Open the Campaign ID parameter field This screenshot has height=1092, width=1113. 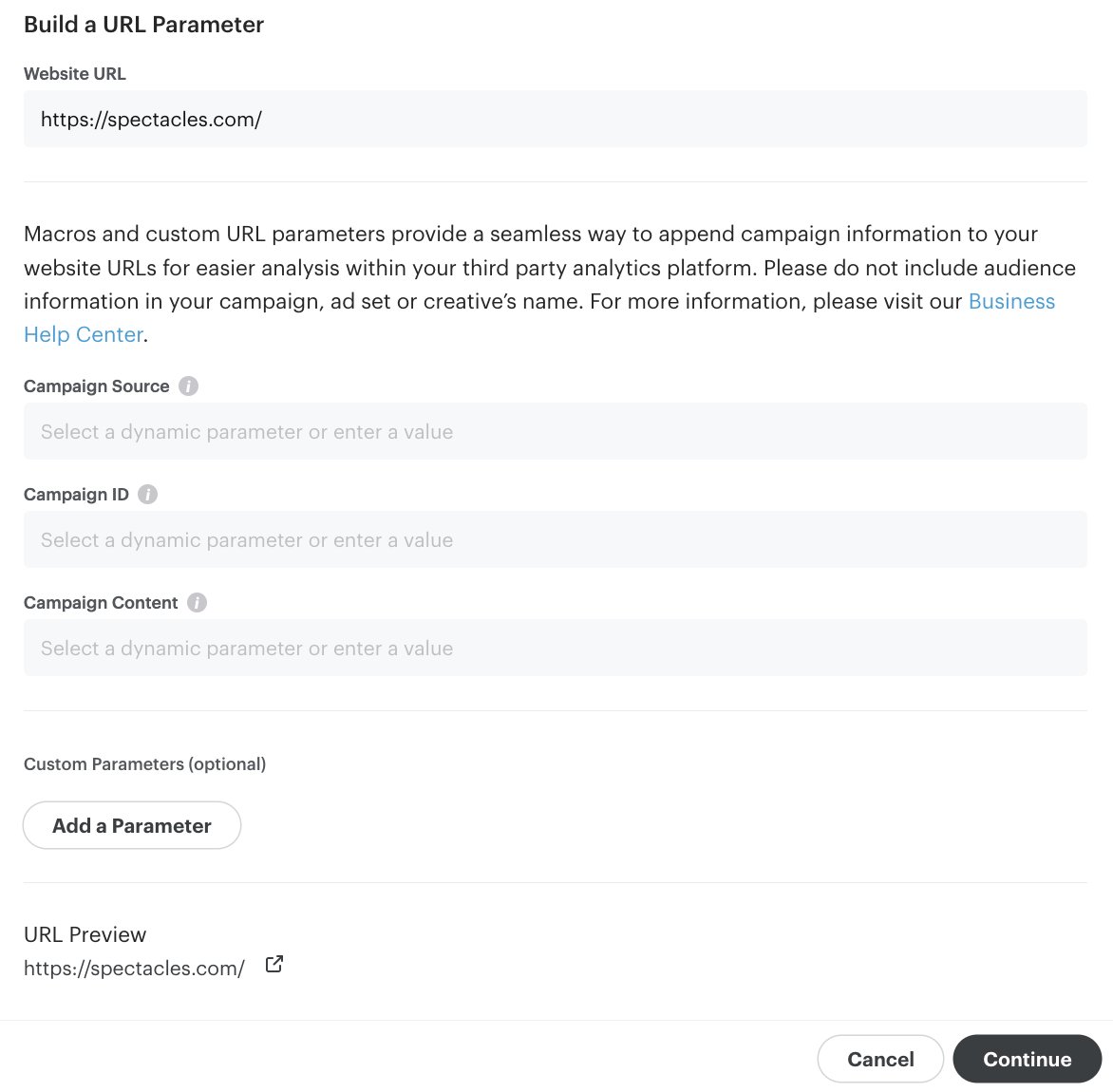tap(555, 540)
